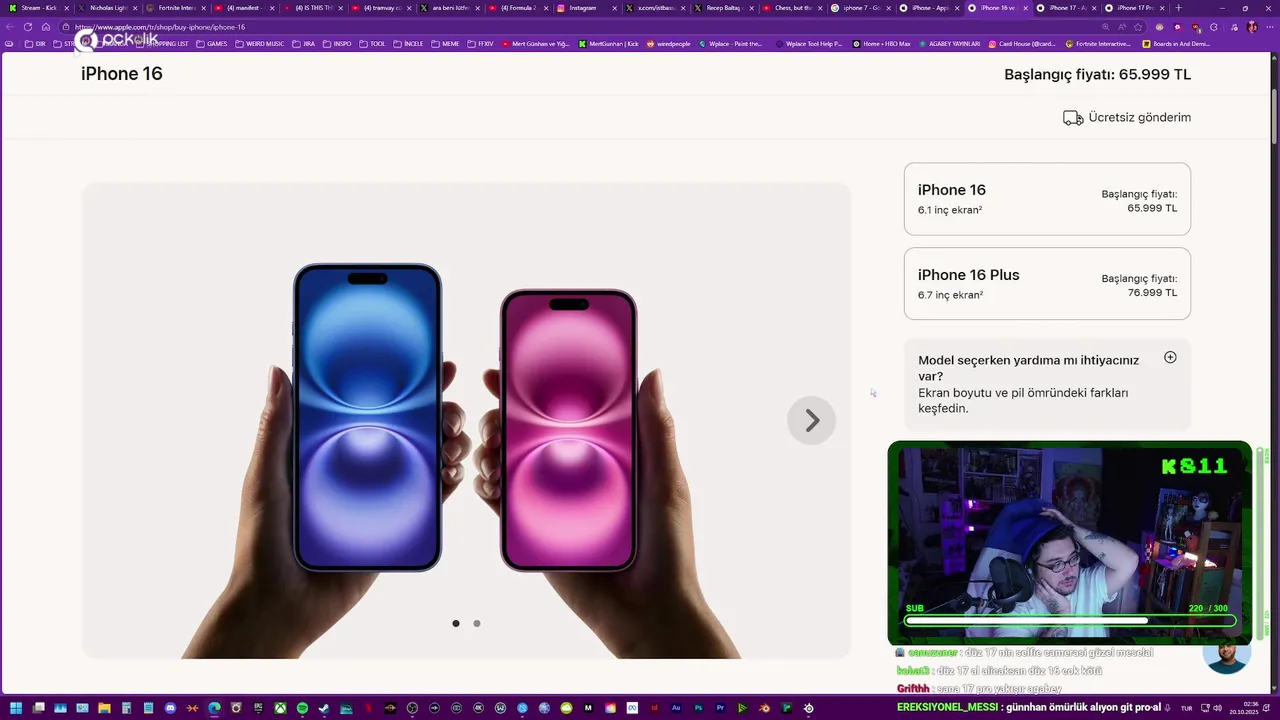Open the Wplace Tool Help bookmark

pos(808,44)
